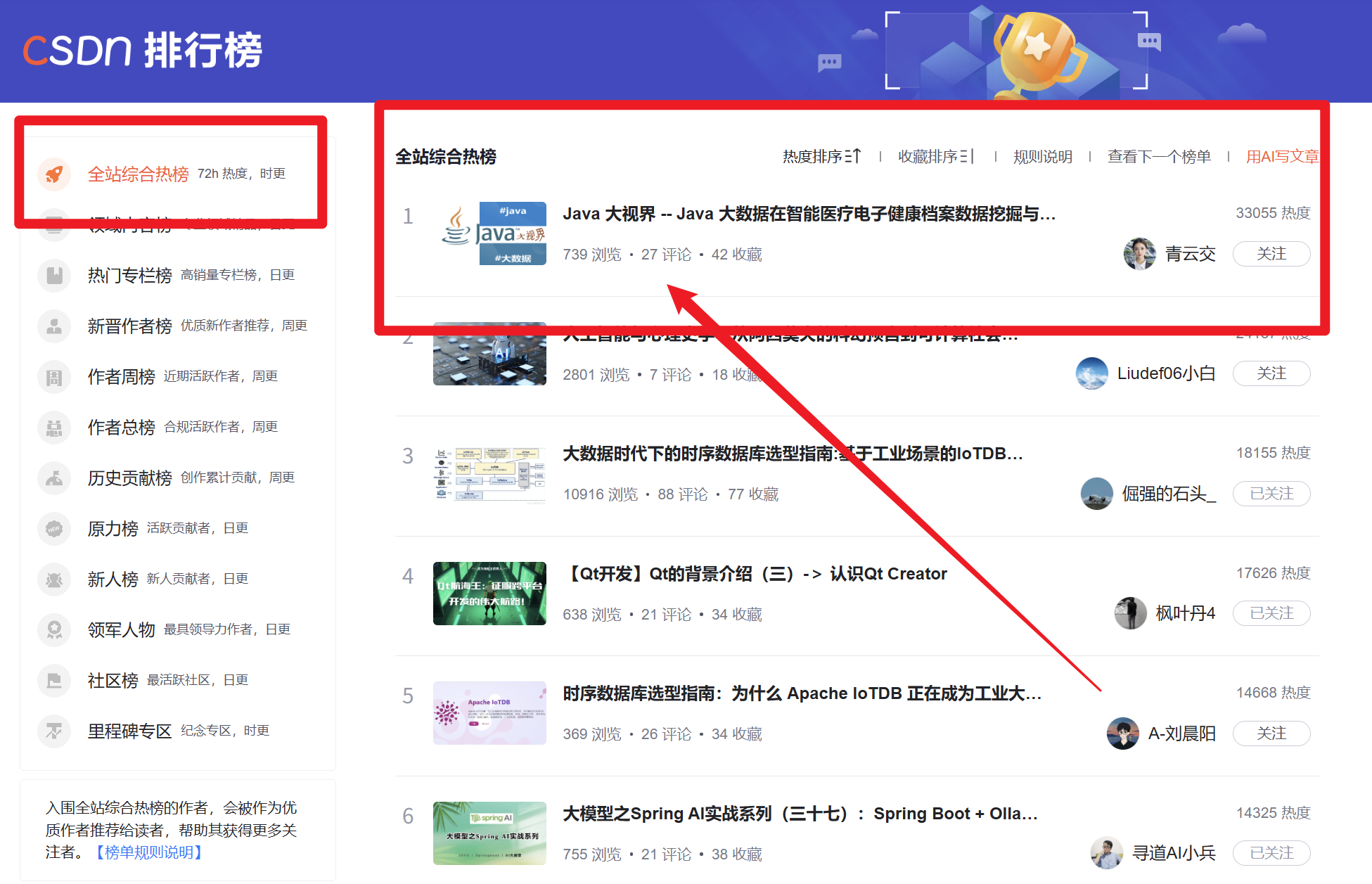Toggle 已关注 for 倔强的石头_
This screenshot has height=884, width=1372.
1271,494
